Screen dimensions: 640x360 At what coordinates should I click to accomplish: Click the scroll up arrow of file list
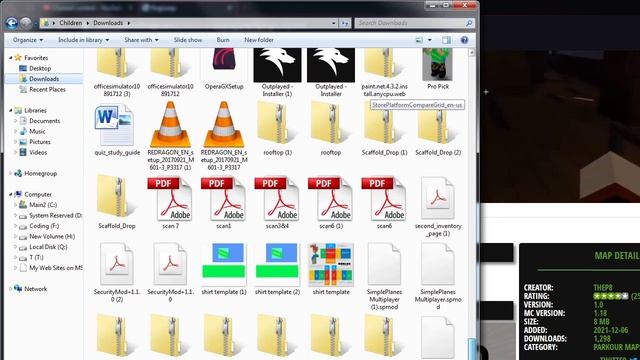pos(471,52)
